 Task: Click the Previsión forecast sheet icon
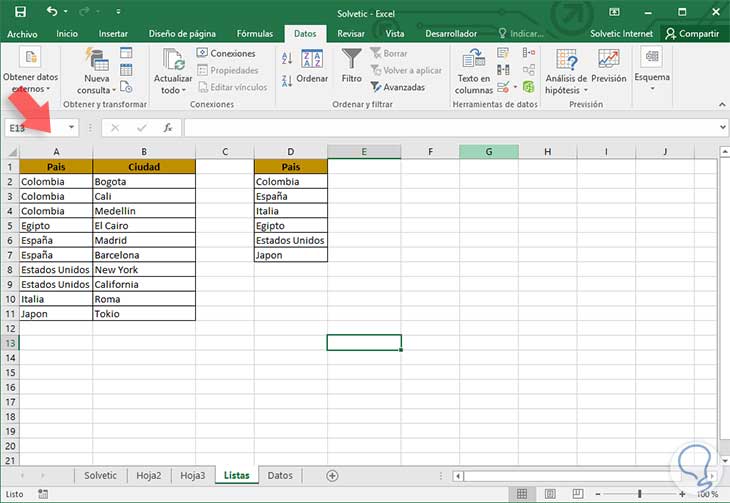608,60
